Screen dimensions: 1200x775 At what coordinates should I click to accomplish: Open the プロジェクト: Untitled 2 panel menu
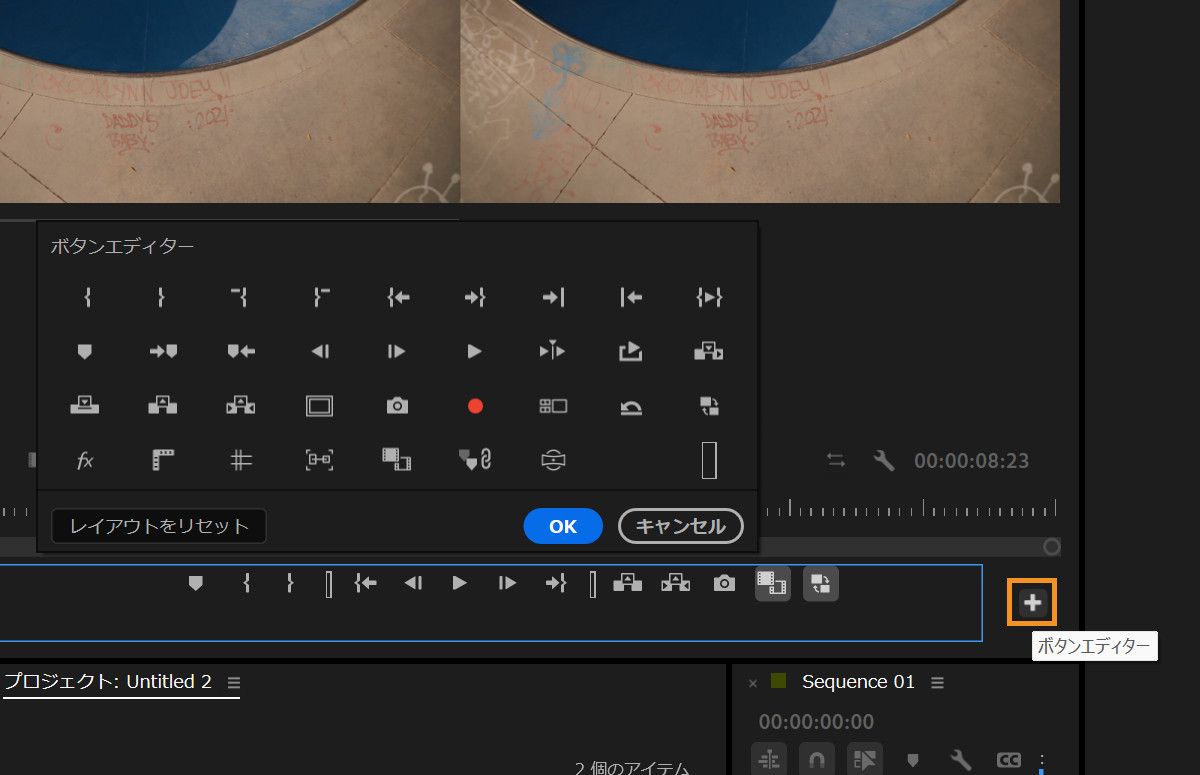pos(234,682)
